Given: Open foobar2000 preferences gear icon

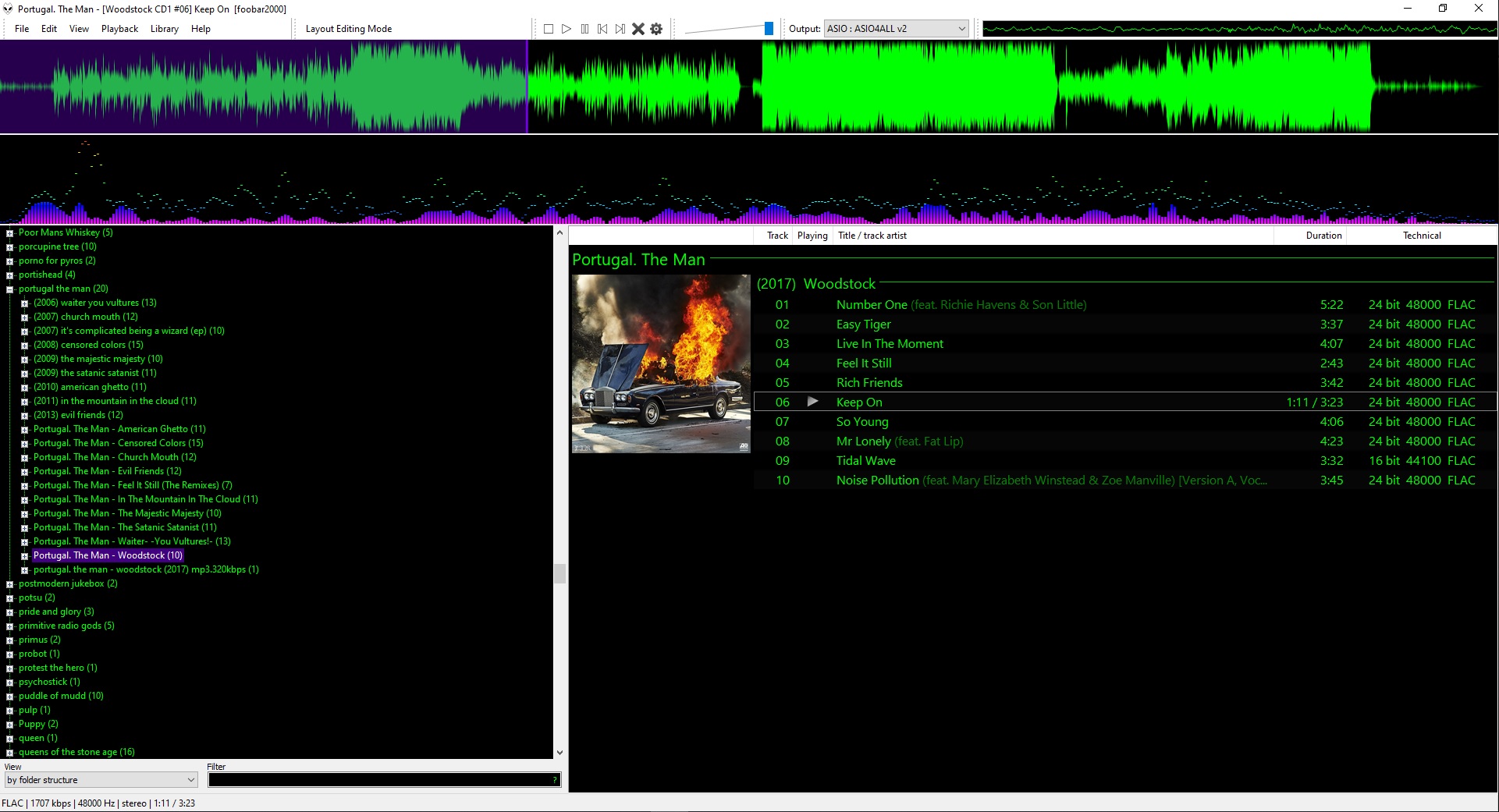Looking at the screenshot, I should point(655,28).
